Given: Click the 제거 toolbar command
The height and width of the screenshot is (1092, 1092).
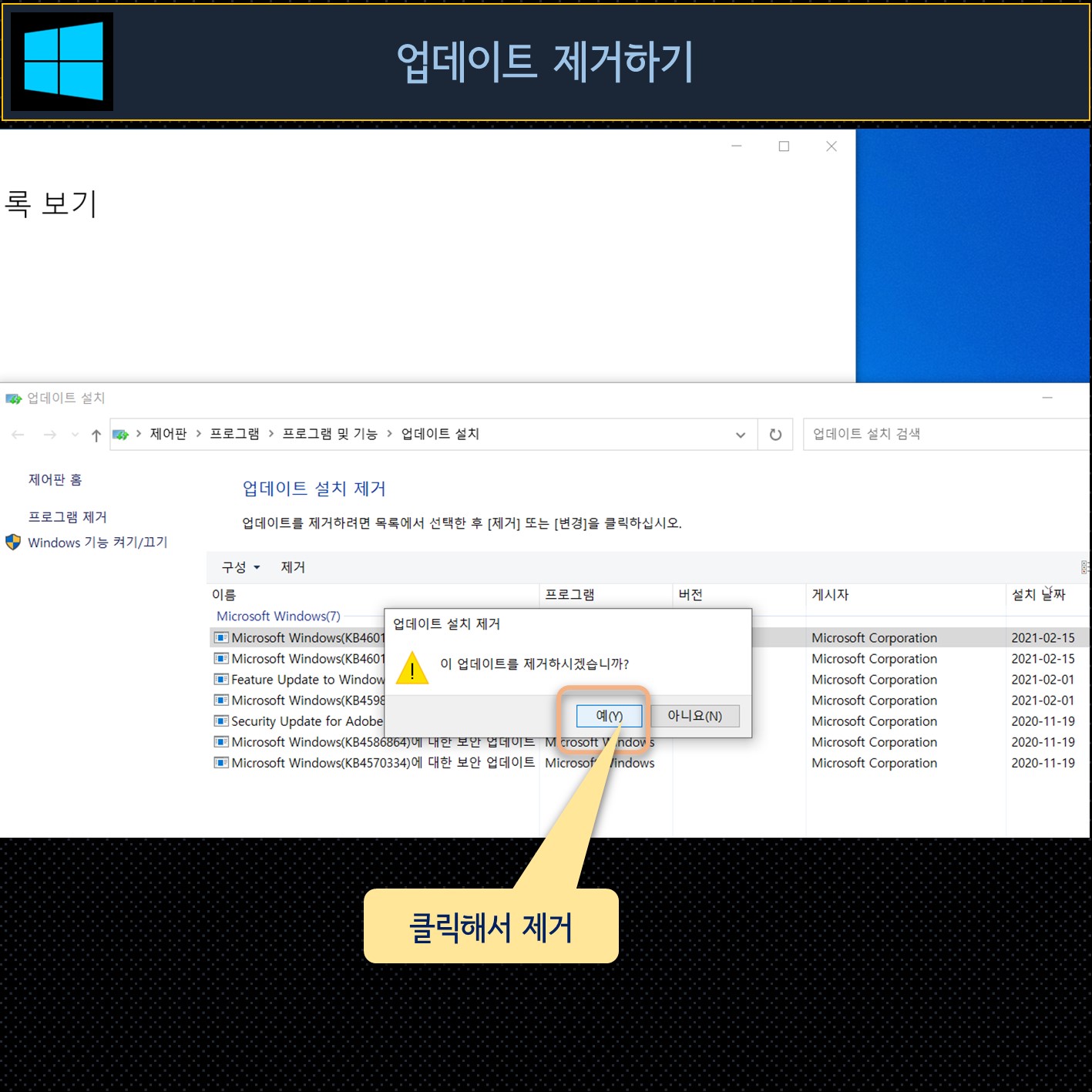Looking at the screenshot, I should coord(293,567).
